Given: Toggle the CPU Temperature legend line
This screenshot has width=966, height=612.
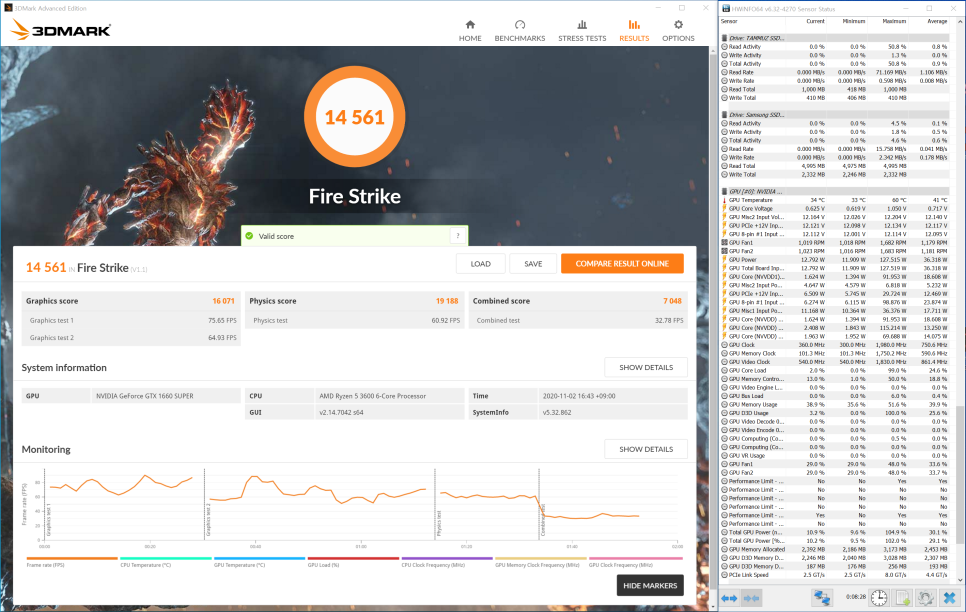Looking at the screenshot, I should (165, 562).
